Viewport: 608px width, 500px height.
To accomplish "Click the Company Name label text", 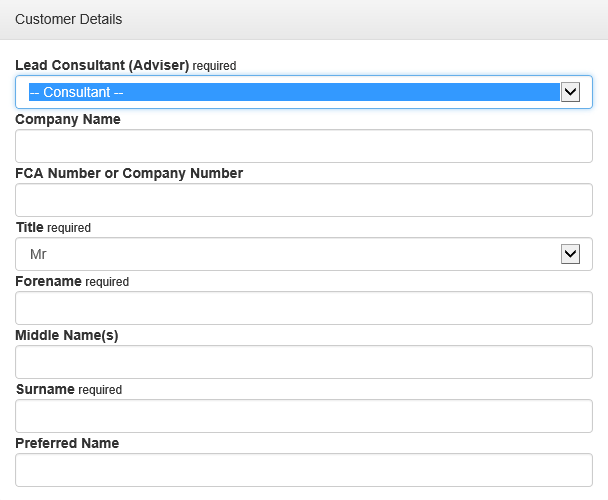I will tap(68, 119).
